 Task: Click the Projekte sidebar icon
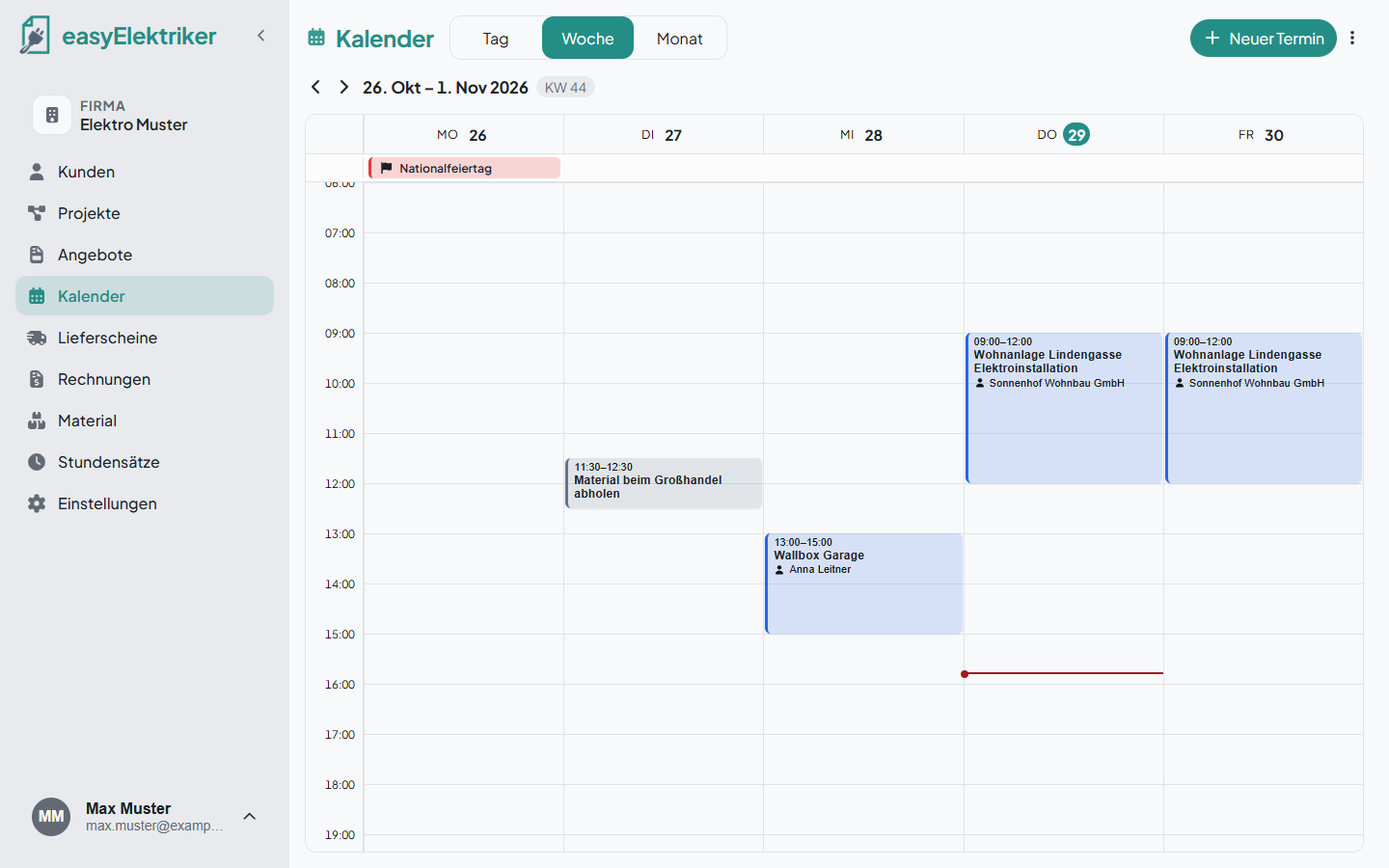pyautogui.click(x=37, y=213)
